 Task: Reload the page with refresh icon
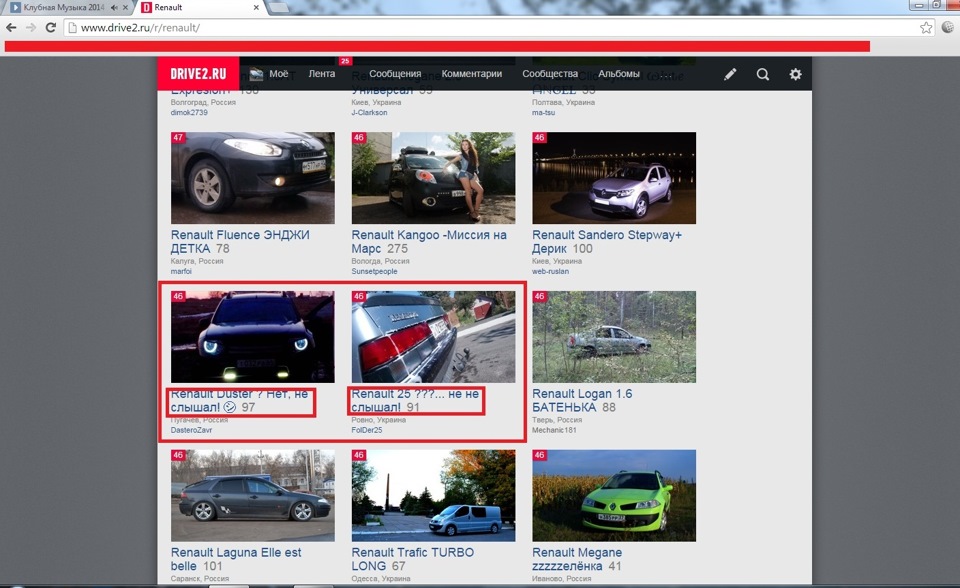click(x=51, y=28)
